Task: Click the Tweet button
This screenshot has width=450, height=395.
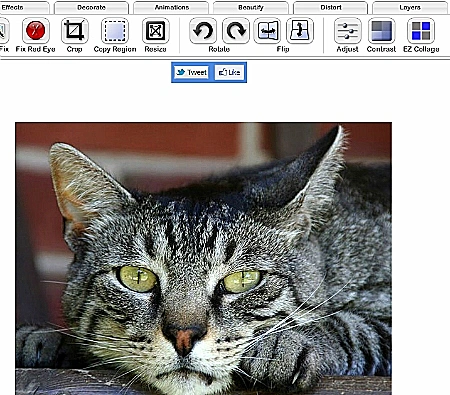Action: click(192, 72)
